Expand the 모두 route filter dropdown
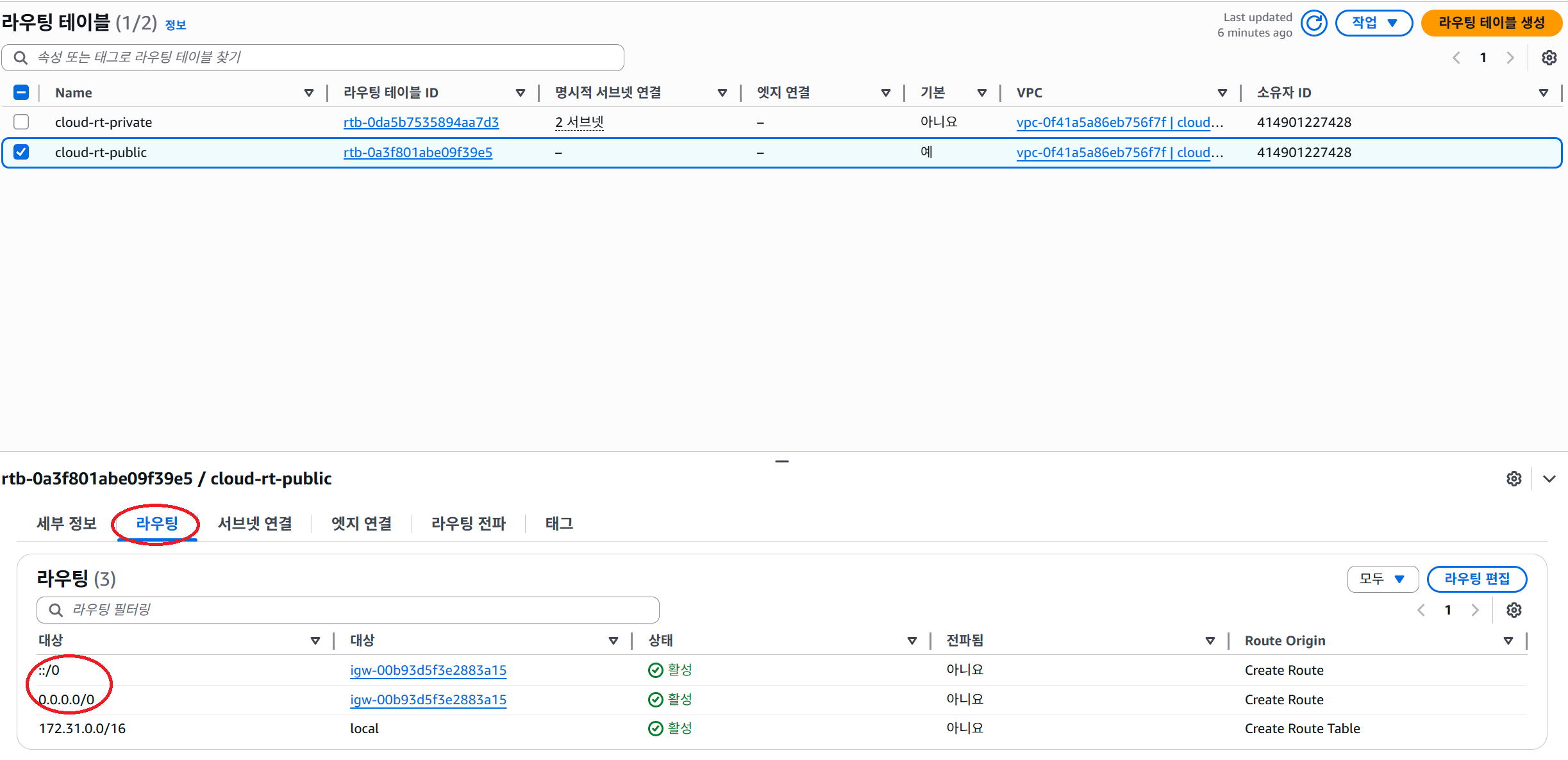This screenshot has height=760, width=1568. pyautogui.click(x=1382, y=579)
